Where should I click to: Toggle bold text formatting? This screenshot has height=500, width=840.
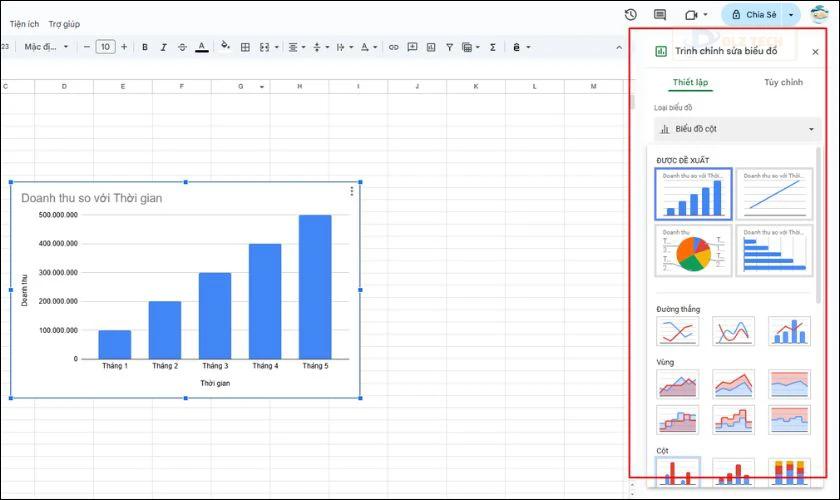[x=145, y=47]
